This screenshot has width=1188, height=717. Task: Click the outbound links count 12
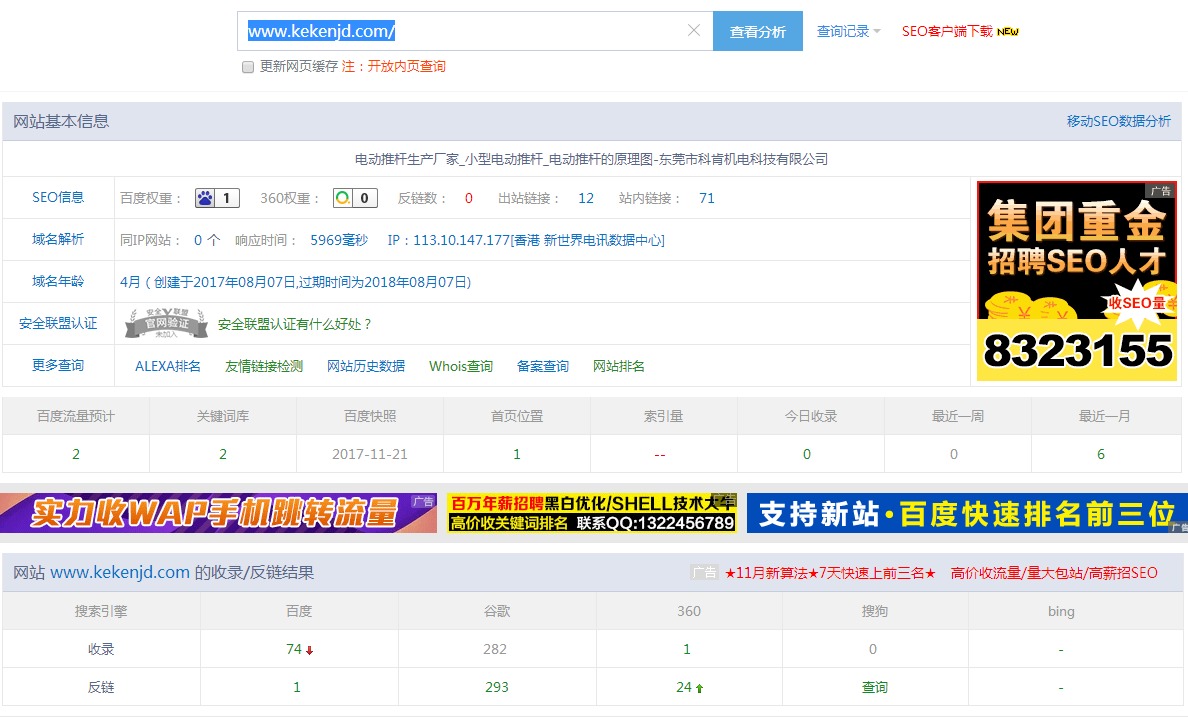[x=586, y=198]
